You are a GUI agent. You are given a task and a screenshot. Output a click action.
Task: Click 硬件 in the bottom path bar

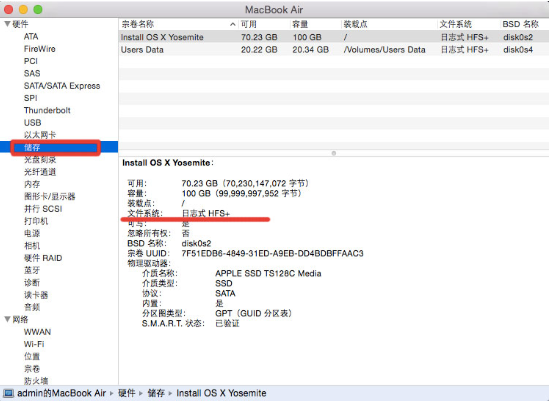click(x=127, y=393)
